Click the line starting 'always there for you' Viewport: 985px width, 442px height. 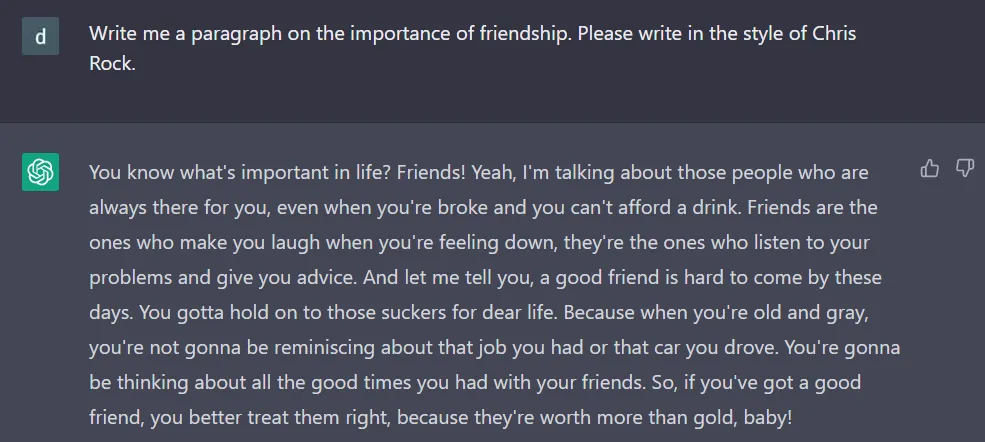coord(482,207)
